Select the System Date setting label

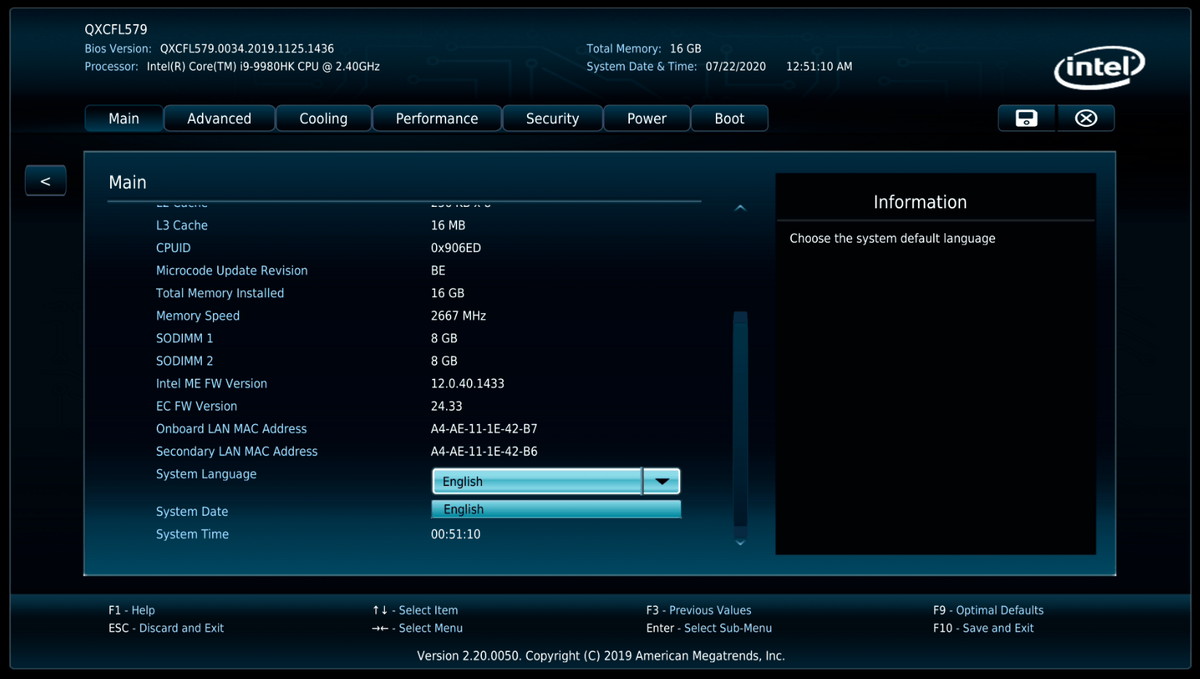[x=192, y=512]
